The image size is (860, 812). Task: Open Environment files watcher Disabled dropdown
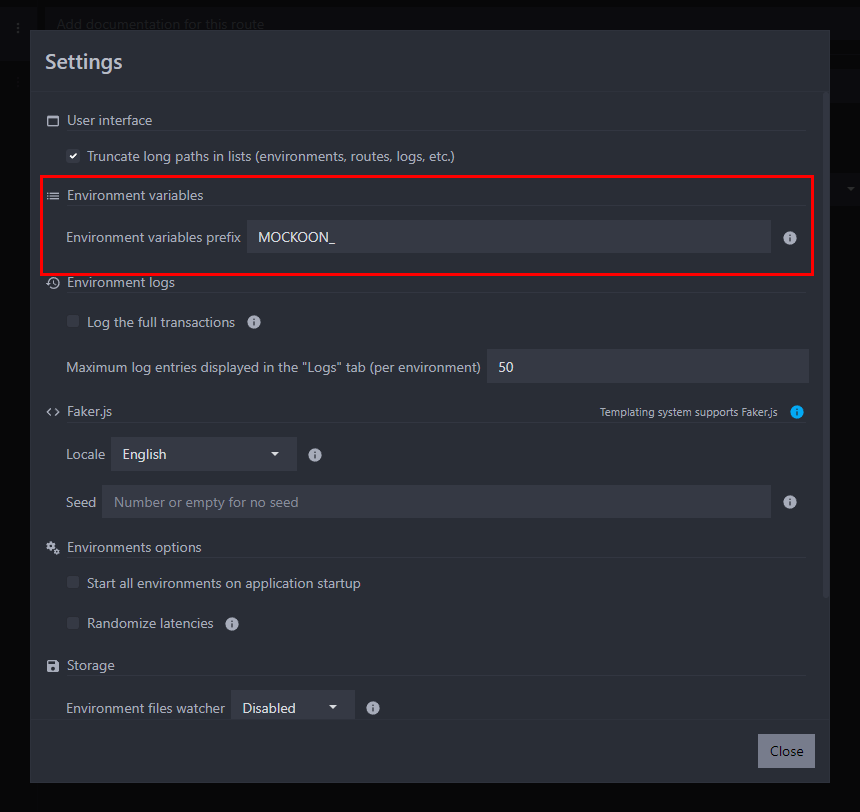coord(292,707)
